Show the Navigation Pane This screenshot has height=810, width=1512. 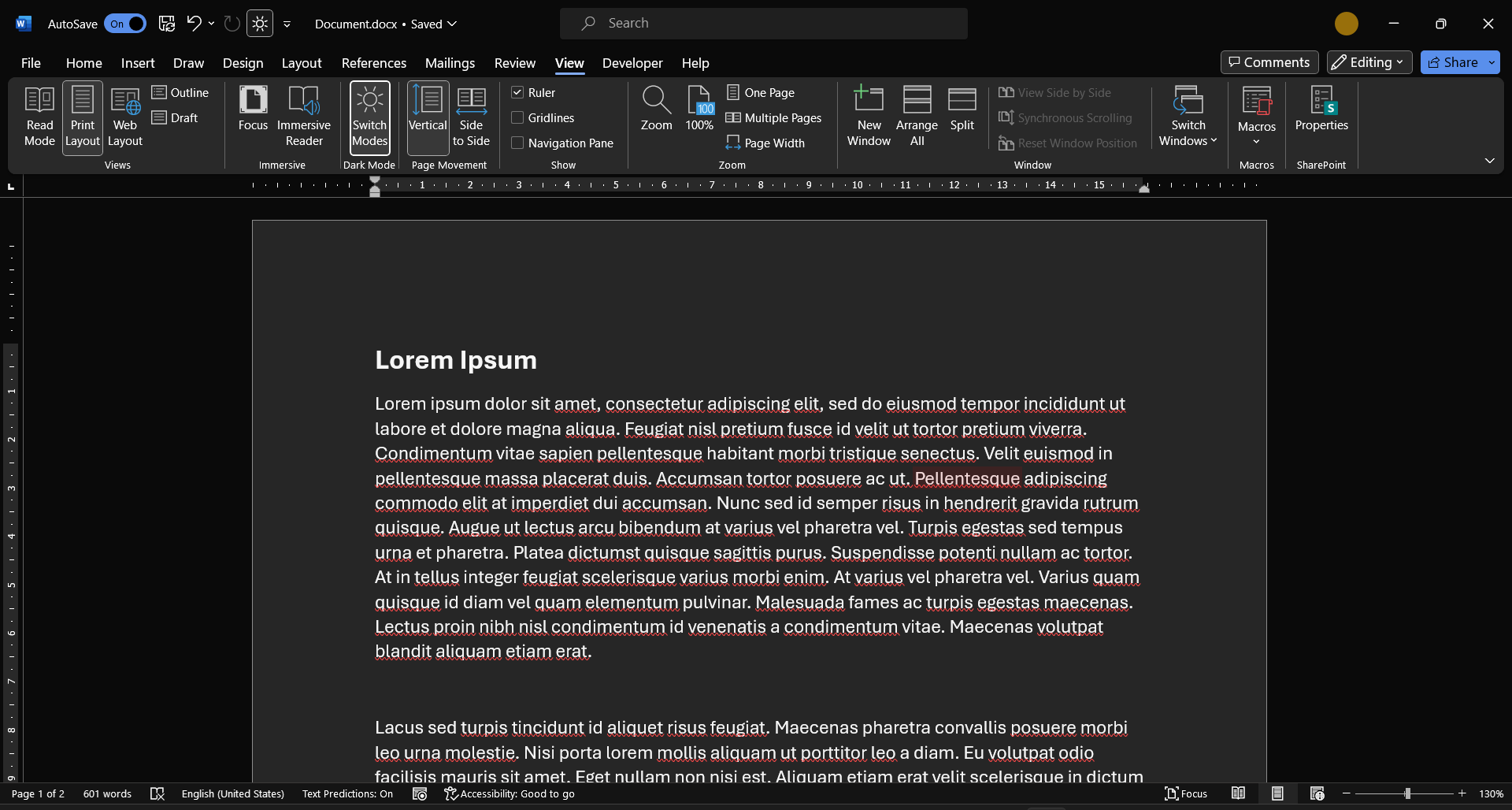pos(518,143)
